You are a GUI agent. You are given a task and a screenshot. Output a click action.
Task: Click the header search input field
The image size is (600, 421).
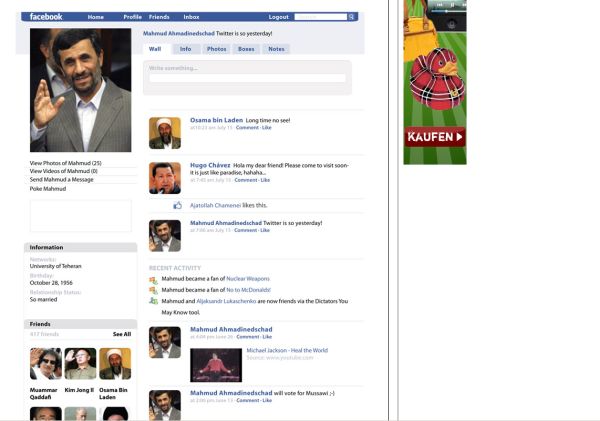(x=320, y=17)
